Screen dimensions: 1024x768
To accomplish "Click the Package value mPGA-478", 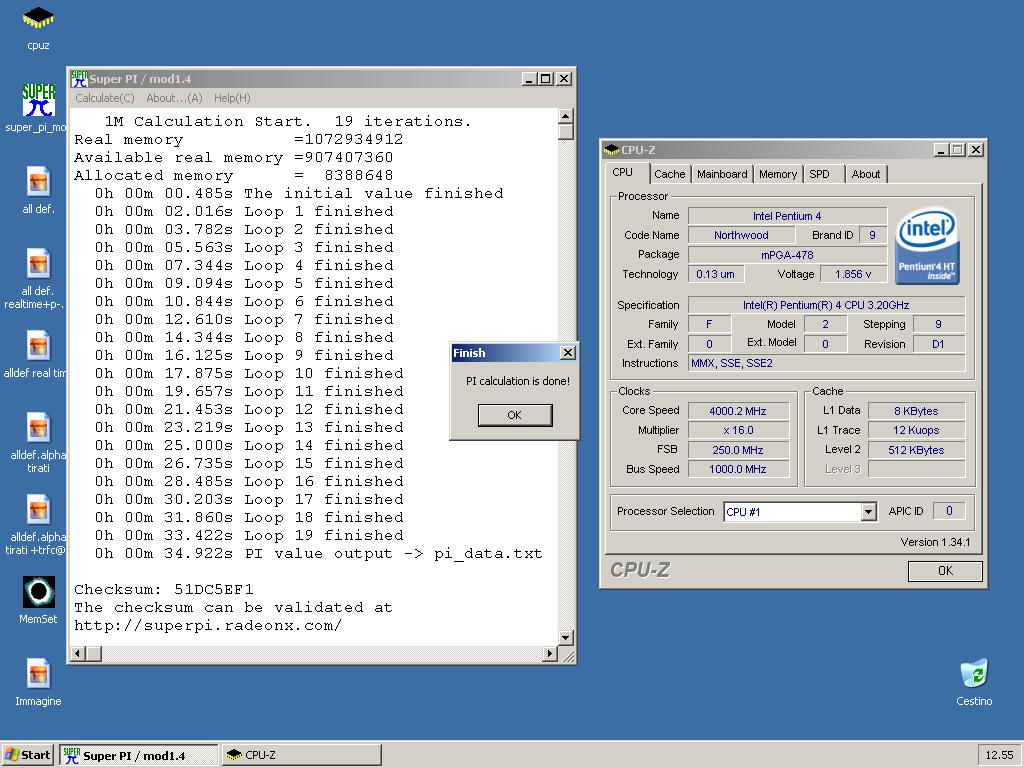I will (x=787, y=255).
